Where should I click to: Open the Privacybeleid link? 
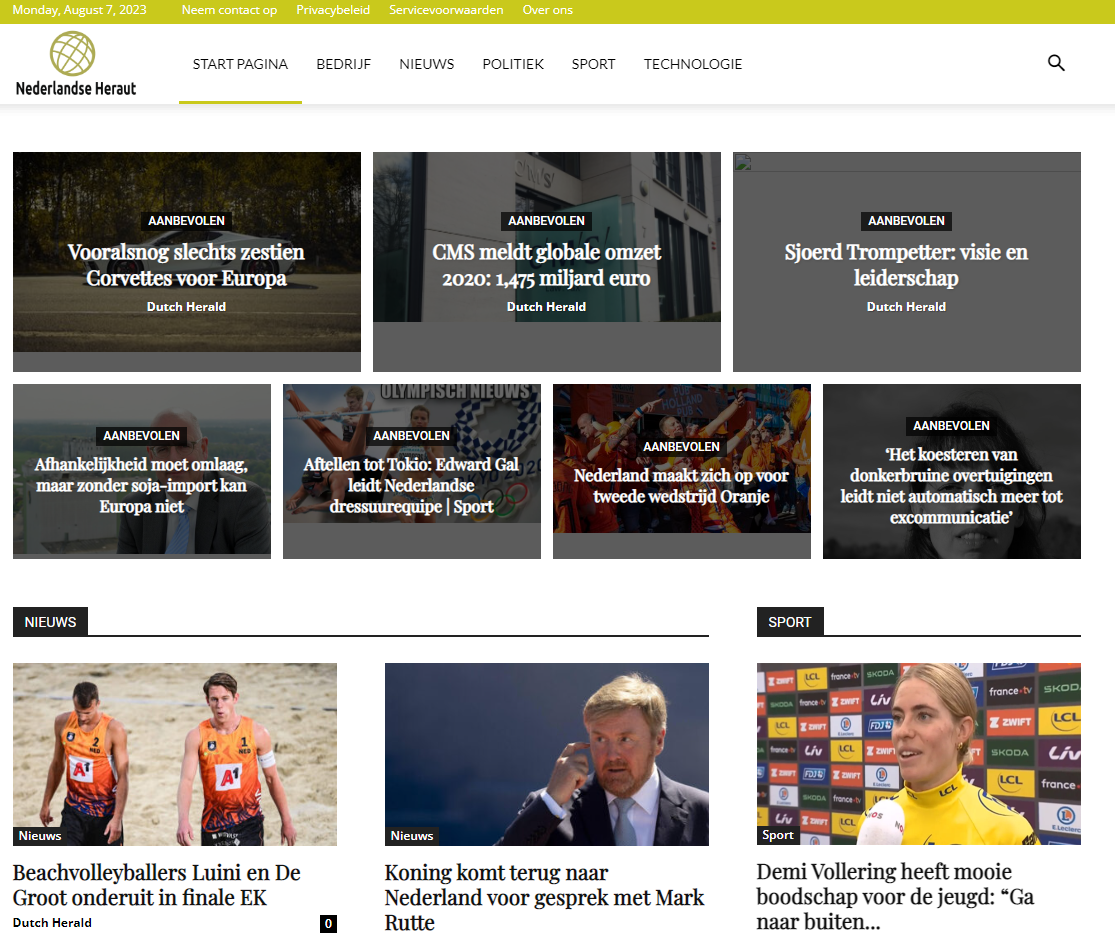(333, 10)
